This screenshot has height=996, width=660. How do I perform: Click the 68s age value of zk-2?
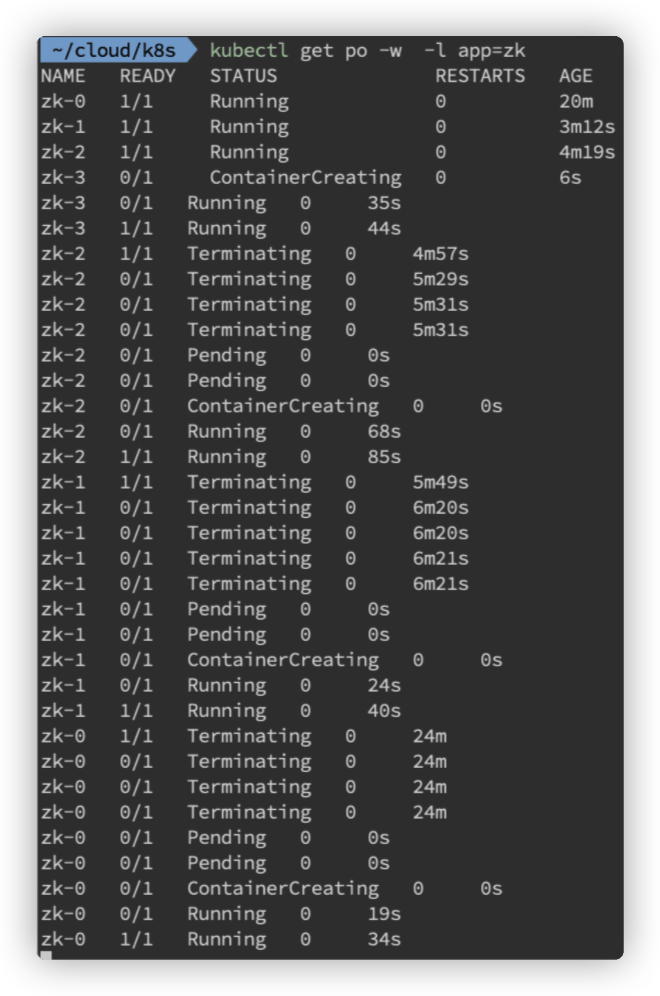pyautogui.click(x=384, y=431)
